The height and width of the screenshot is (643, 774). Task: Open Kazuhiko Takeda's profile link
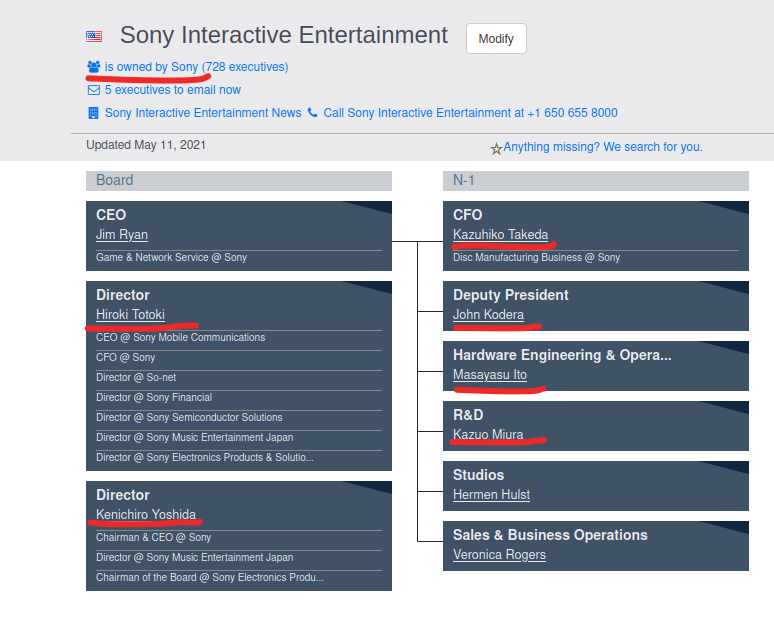[x=501, y=234]
